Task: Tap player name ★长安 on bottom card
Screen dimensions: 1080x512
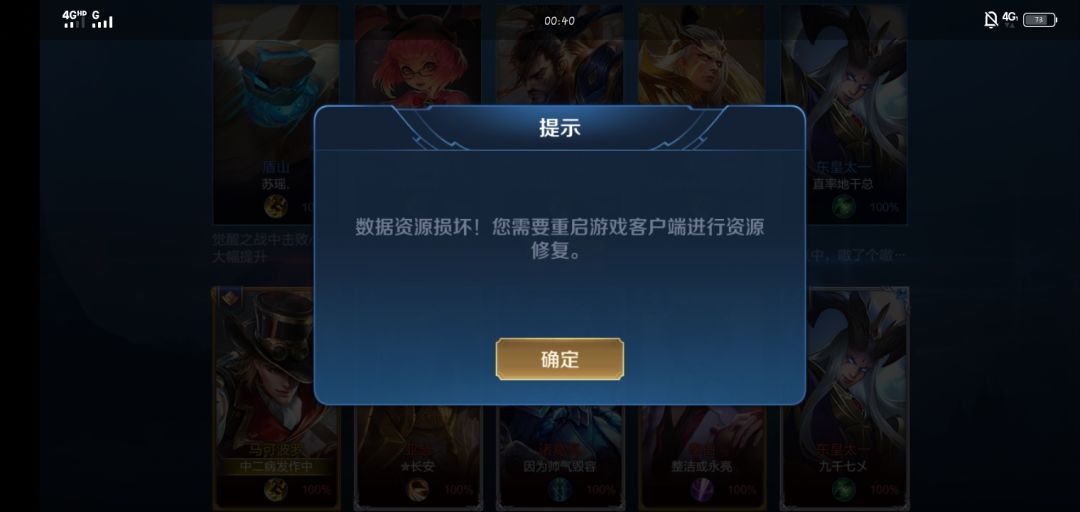Action: [417, 467]
